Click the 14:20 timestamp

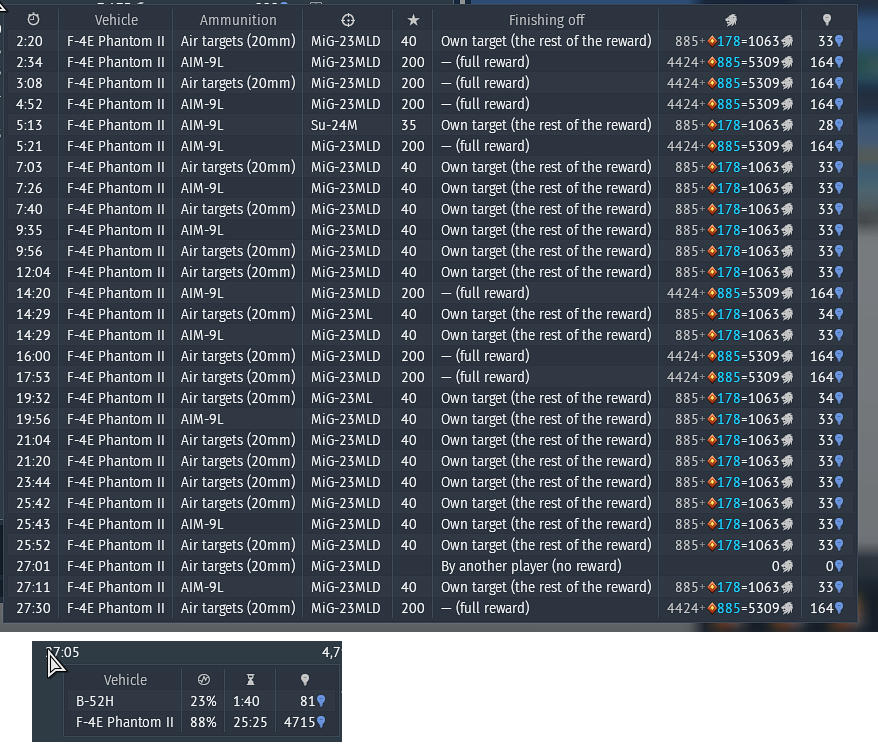pos(33,293)
